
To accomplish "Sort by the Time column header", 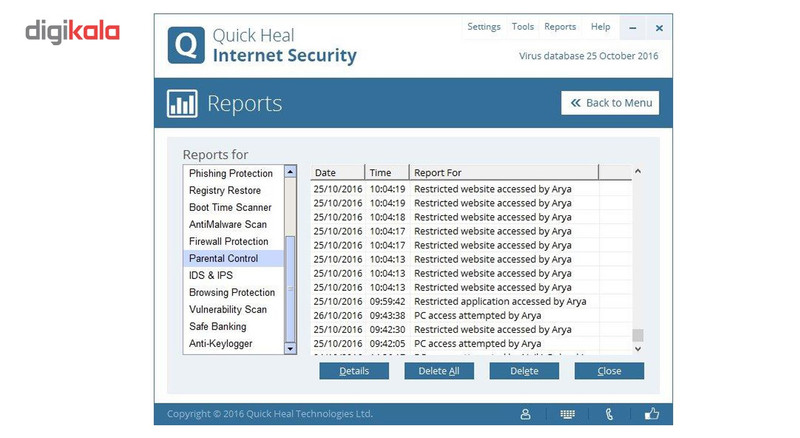I will [387, 173].
